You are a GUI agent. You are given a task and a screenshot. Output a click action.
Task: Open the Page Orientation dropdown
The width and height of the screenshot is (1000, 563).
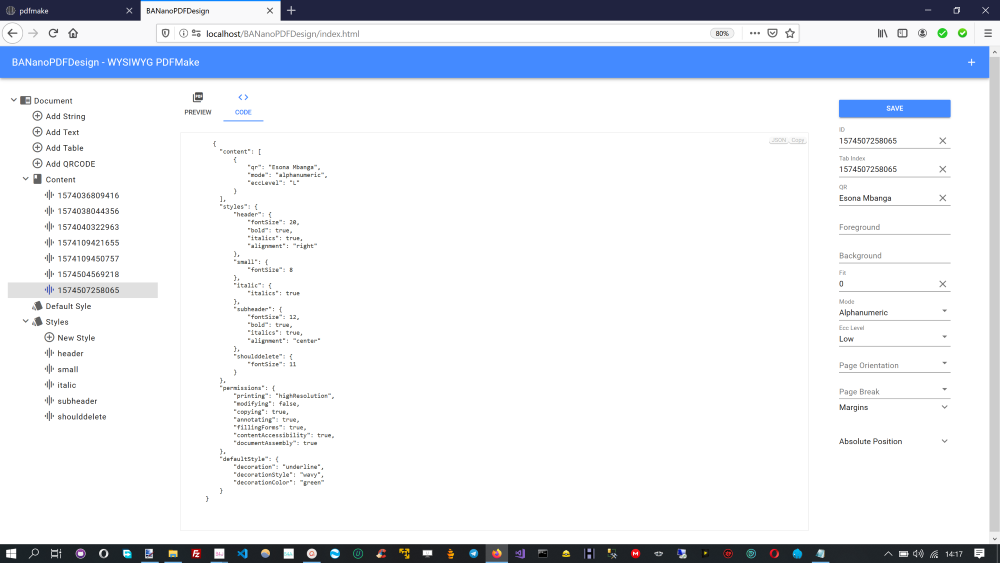coord(894,365)
